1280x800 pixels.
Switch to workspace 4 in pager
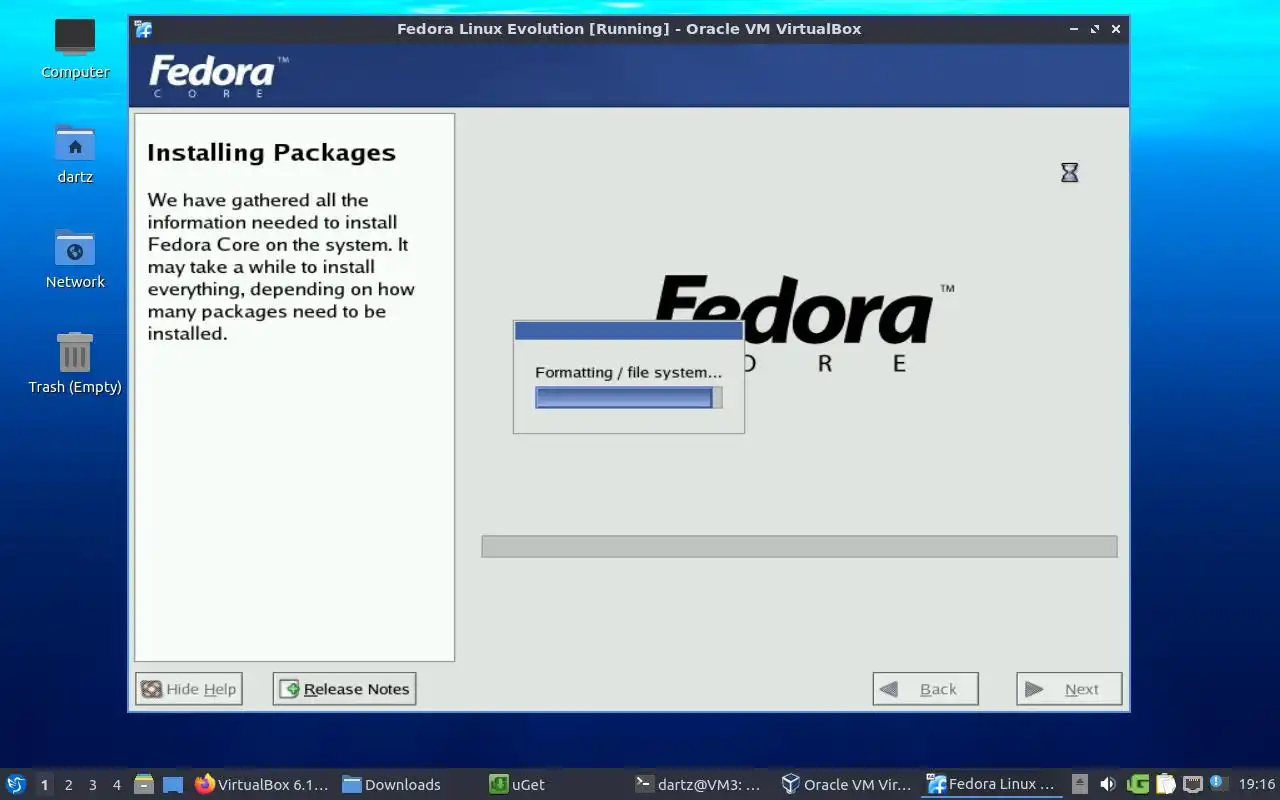(x=116, y=784)
